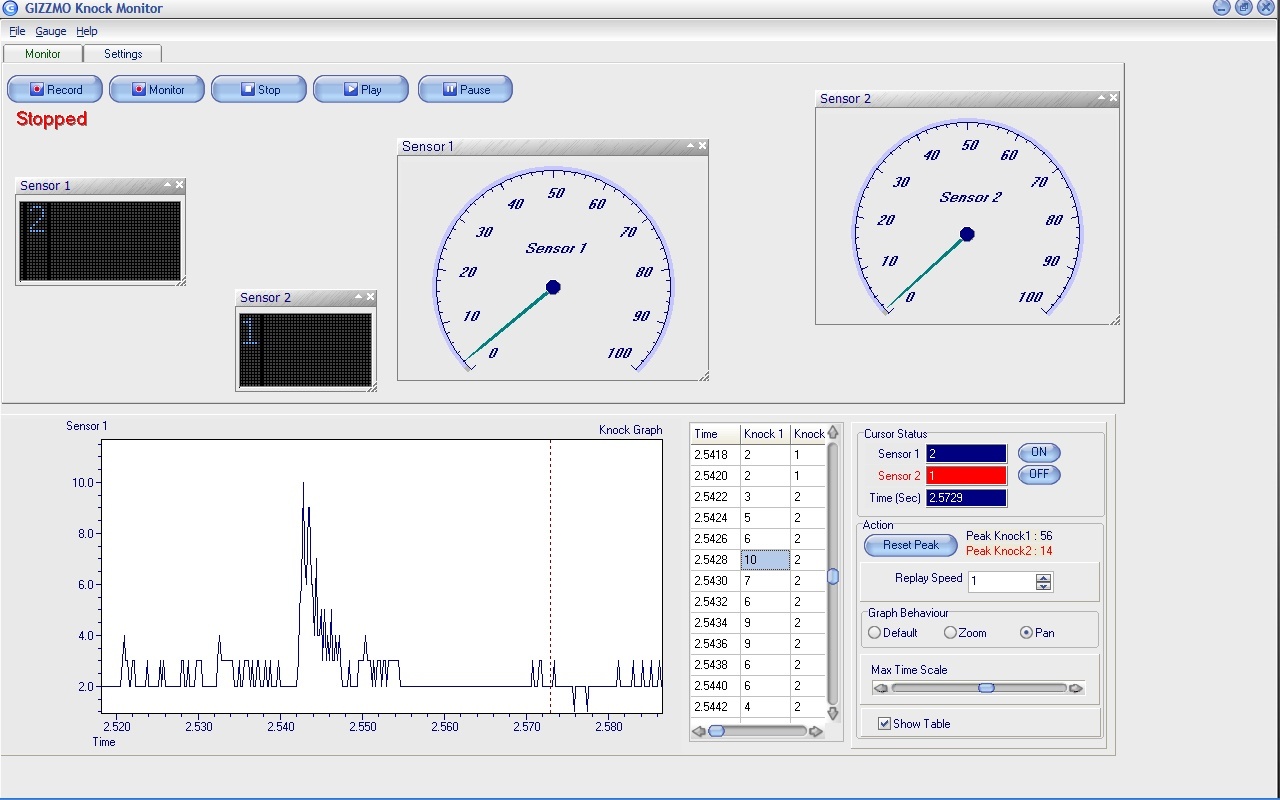
Task: Open the File menu
Action: tap(17, 31)
